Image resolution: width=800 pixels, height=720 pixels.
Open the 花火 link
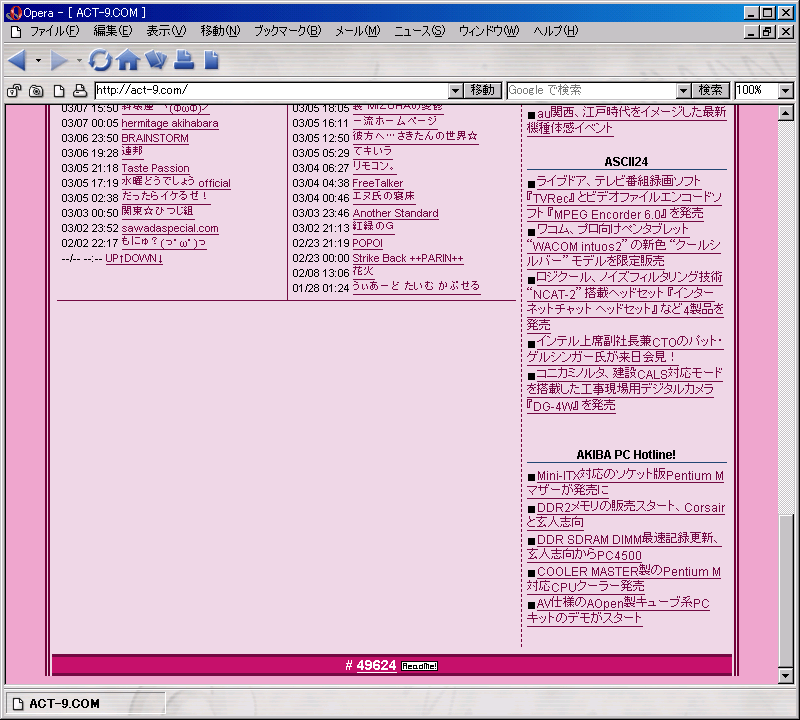363,271
